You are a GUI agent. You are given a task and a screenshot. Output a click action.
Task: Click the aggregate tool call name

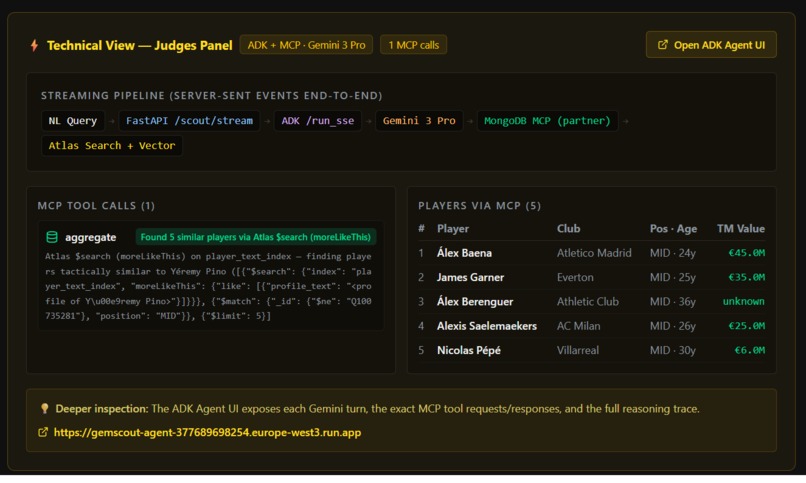point(90,237)
